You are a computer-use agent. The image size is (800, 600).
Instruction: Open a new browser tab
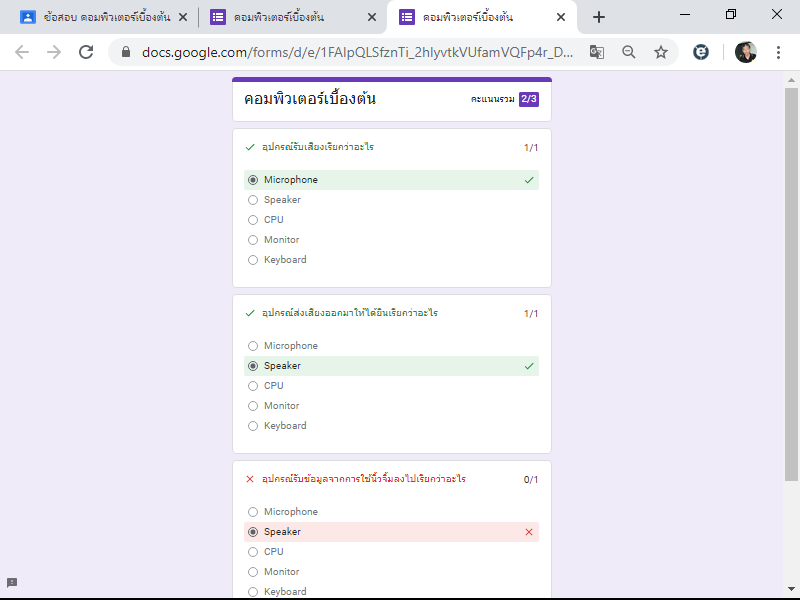pyautogui.click(x=599, y=17)
